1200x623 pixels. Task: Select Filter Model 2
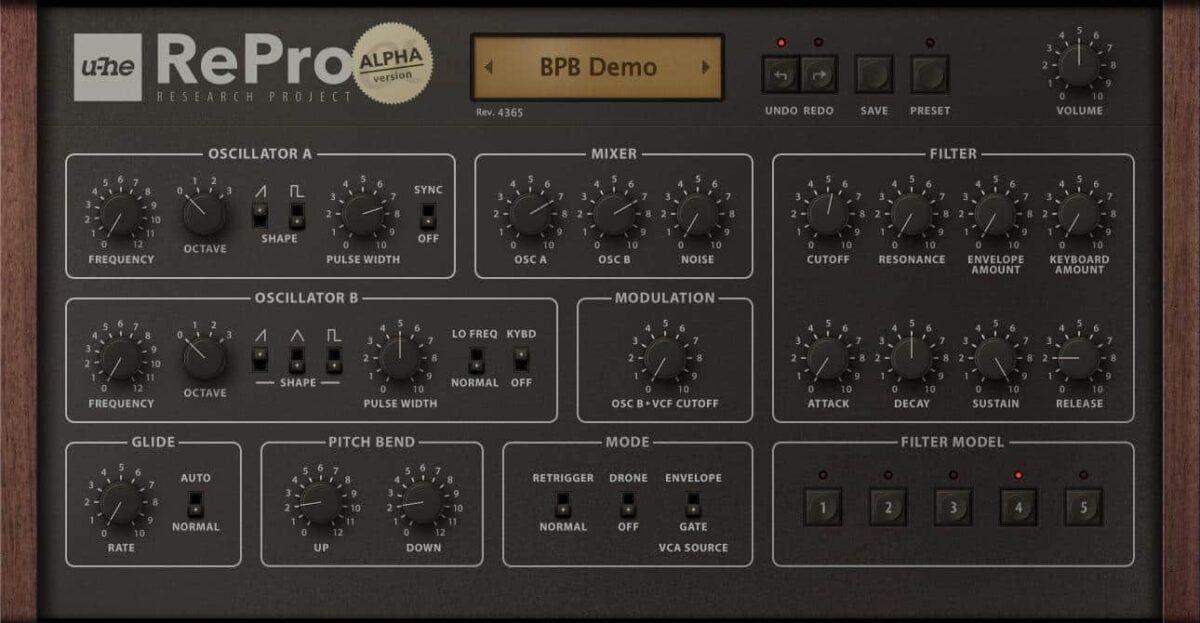click(x=887, y=506)
